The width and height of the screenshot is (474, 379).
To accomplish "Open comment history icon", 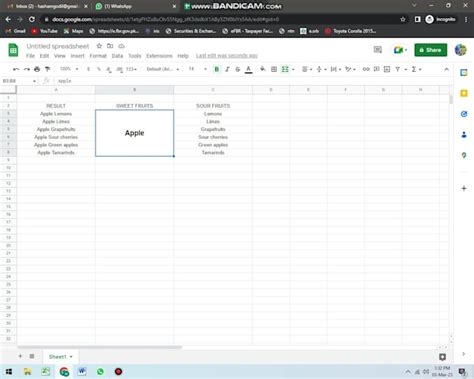I will click(x=378, y=50).
